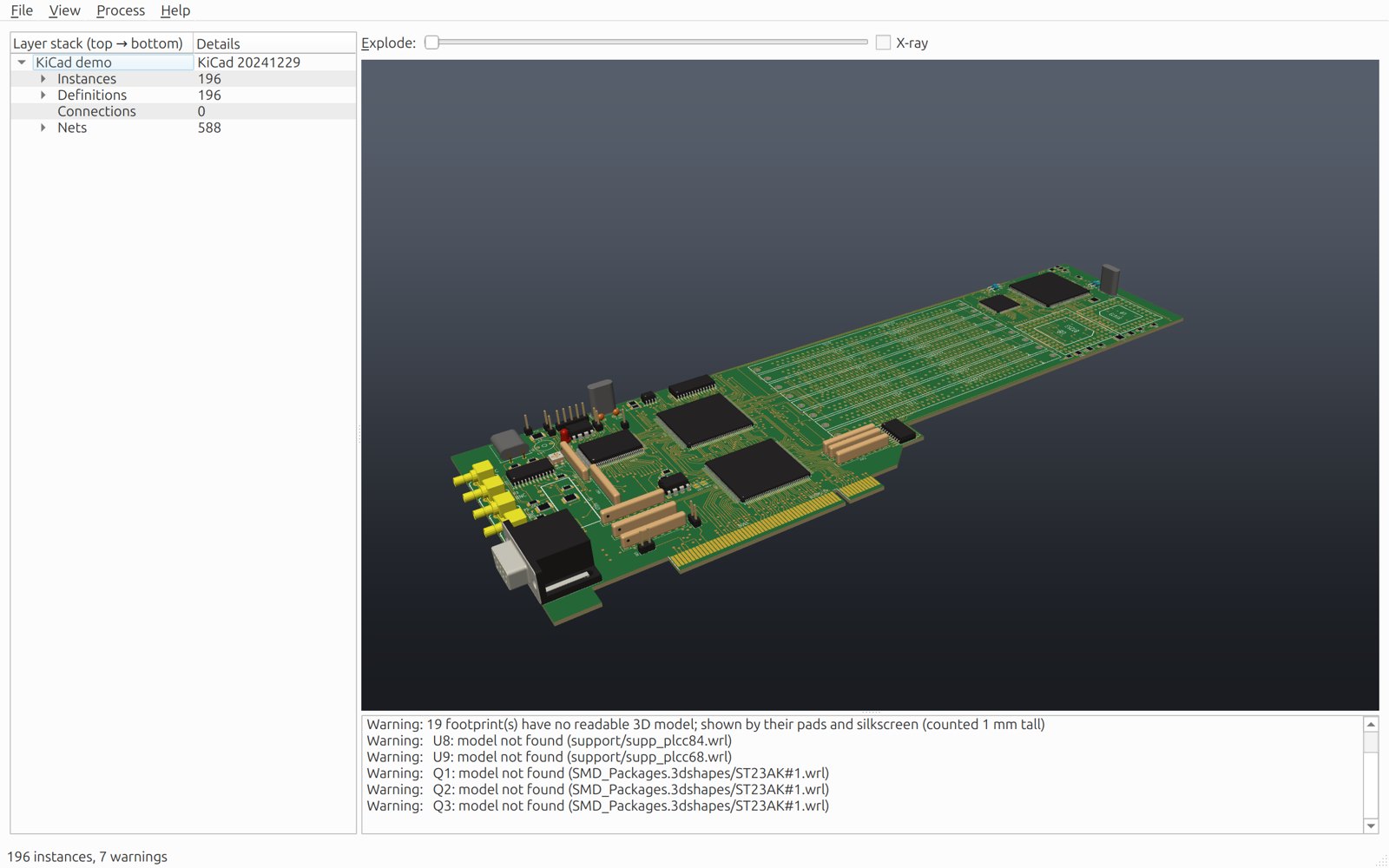Expand the Definitions tree node
1389x868 pixels.
coord(43,95)
